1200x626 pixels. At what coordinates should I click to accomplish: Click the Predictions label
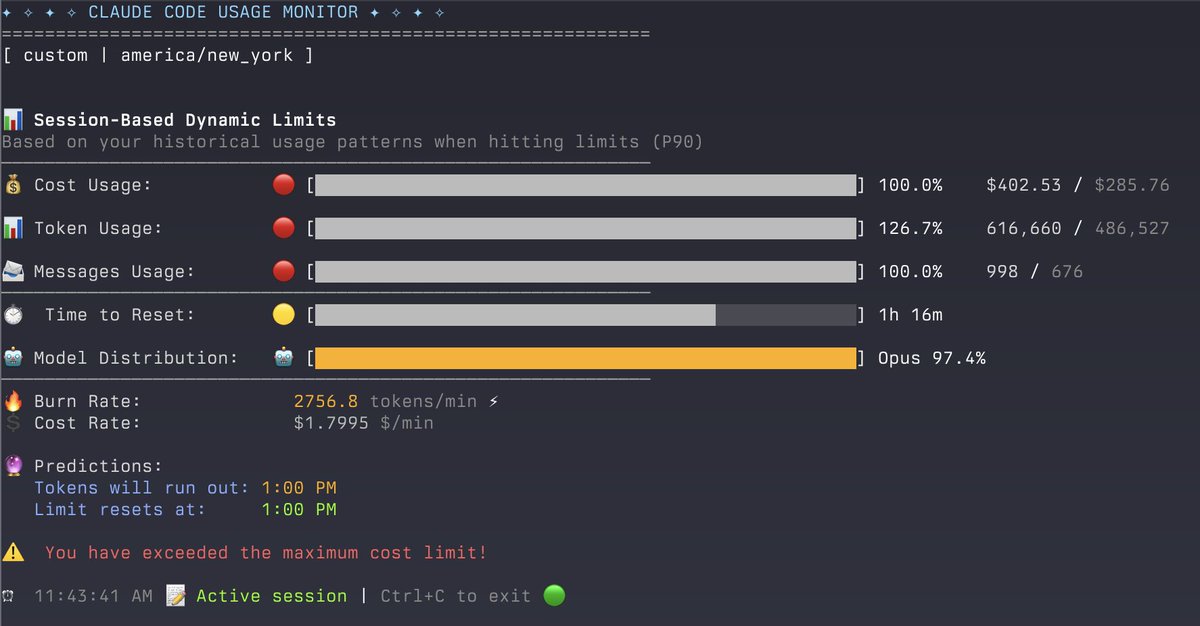pos(98,466)
